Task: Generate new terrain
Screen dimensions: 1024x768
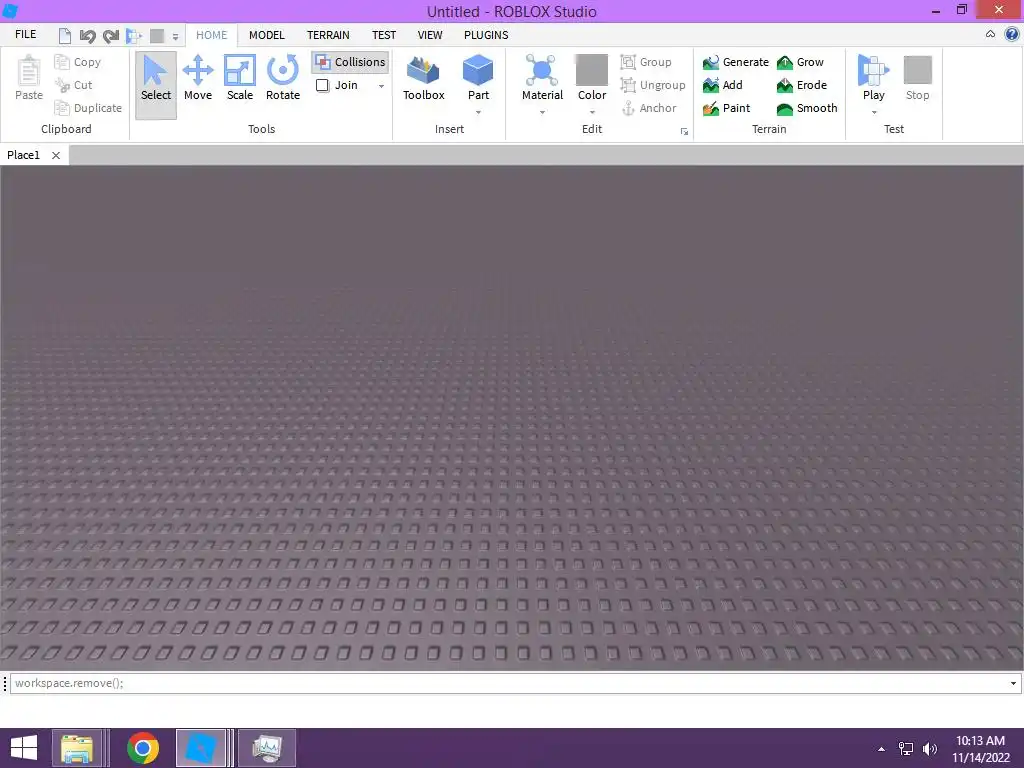Action: coord(736,62)
